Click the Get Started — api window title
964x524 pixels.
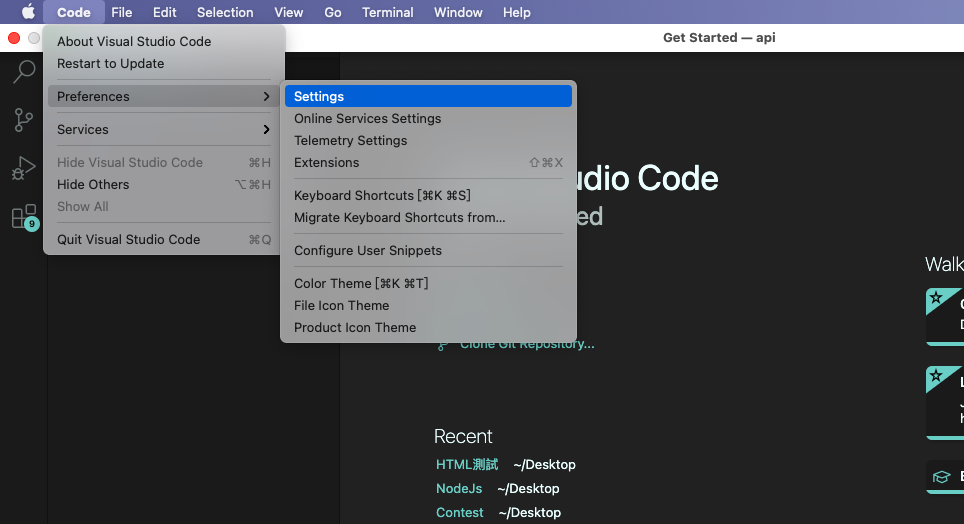(x=719, y=38)
